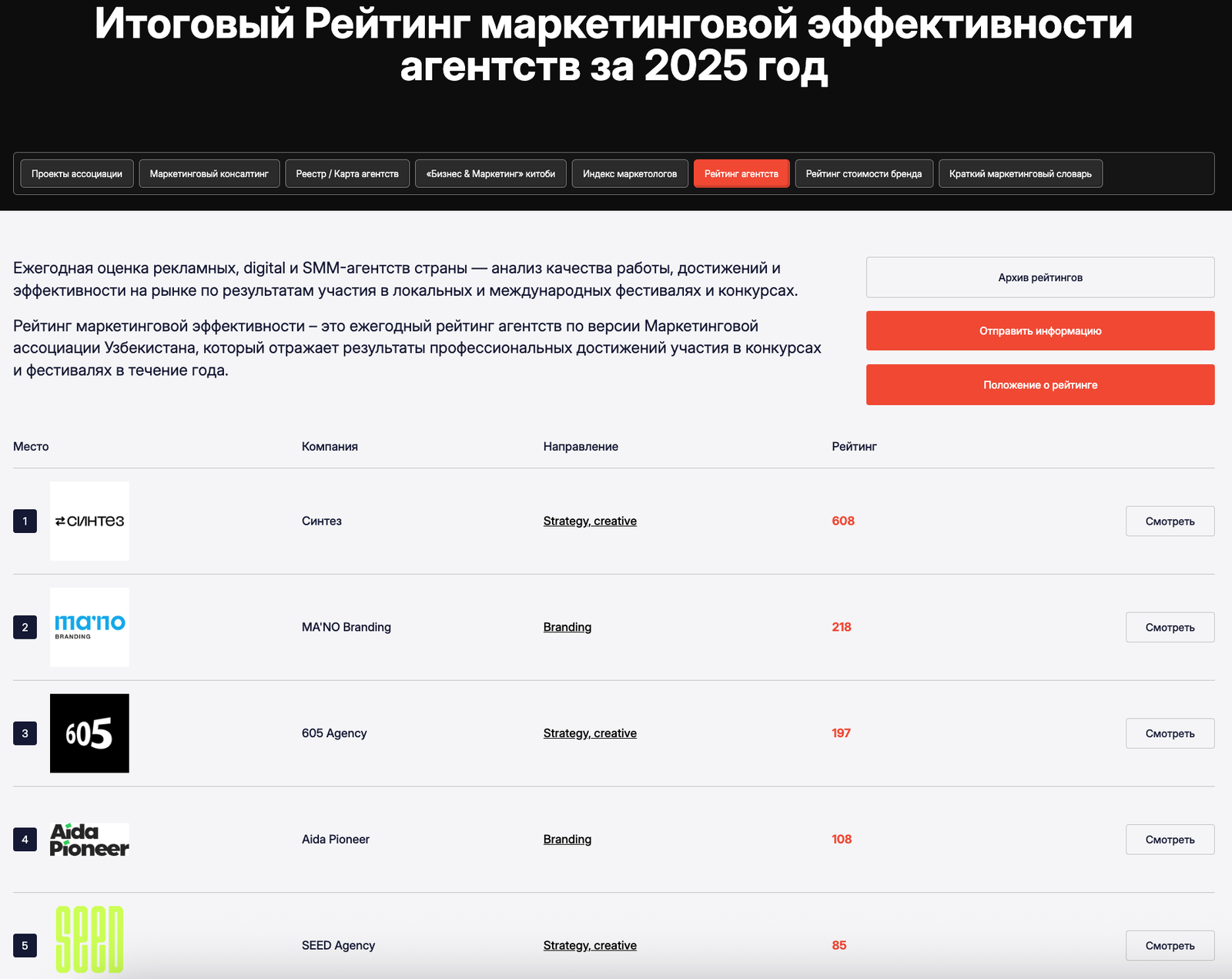Screen dimensions: 1232x979
Task: Select the active Рейтинг агентств tab
Action: (742, 173)
